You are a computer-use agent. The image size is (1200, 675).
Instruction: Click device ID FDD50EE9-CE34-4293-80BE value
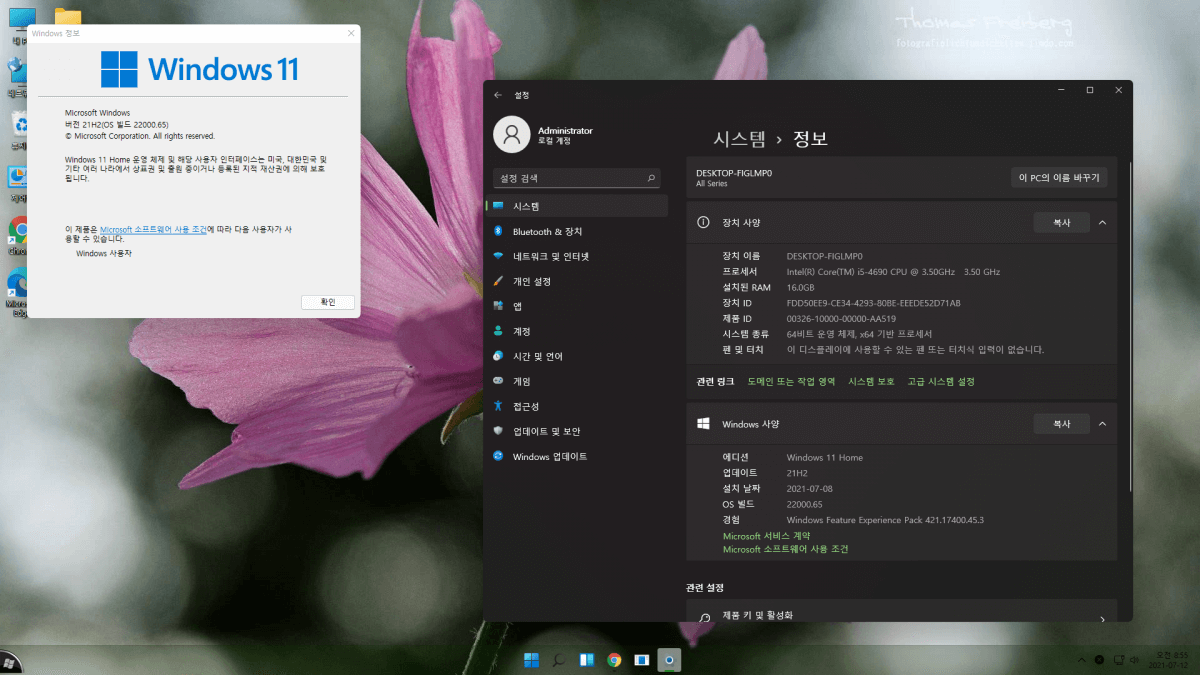[x=873, y=303]
